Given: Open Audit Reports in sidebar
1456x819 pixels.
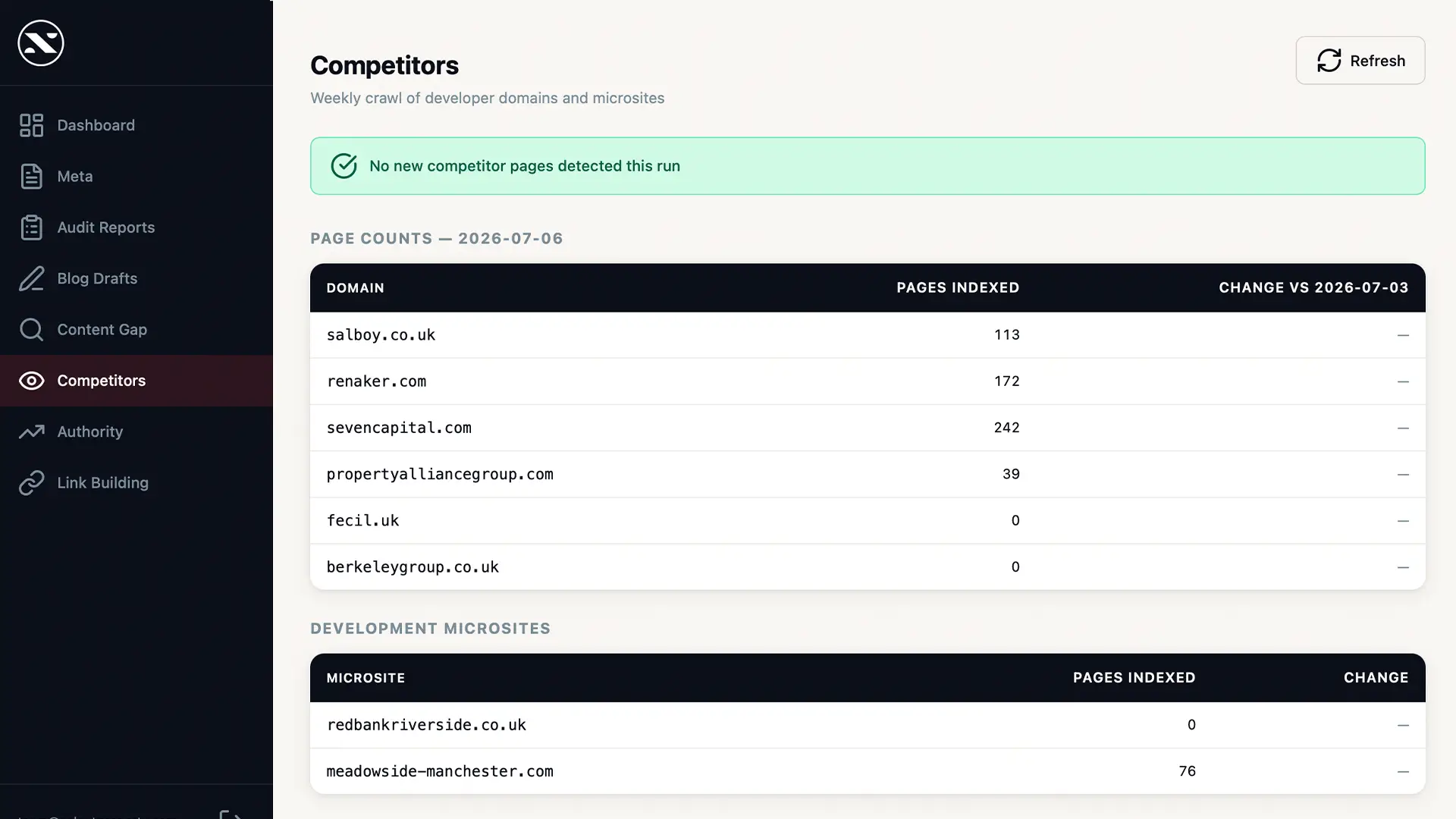Looking at the screenshot, I should (x=136, y=227).
